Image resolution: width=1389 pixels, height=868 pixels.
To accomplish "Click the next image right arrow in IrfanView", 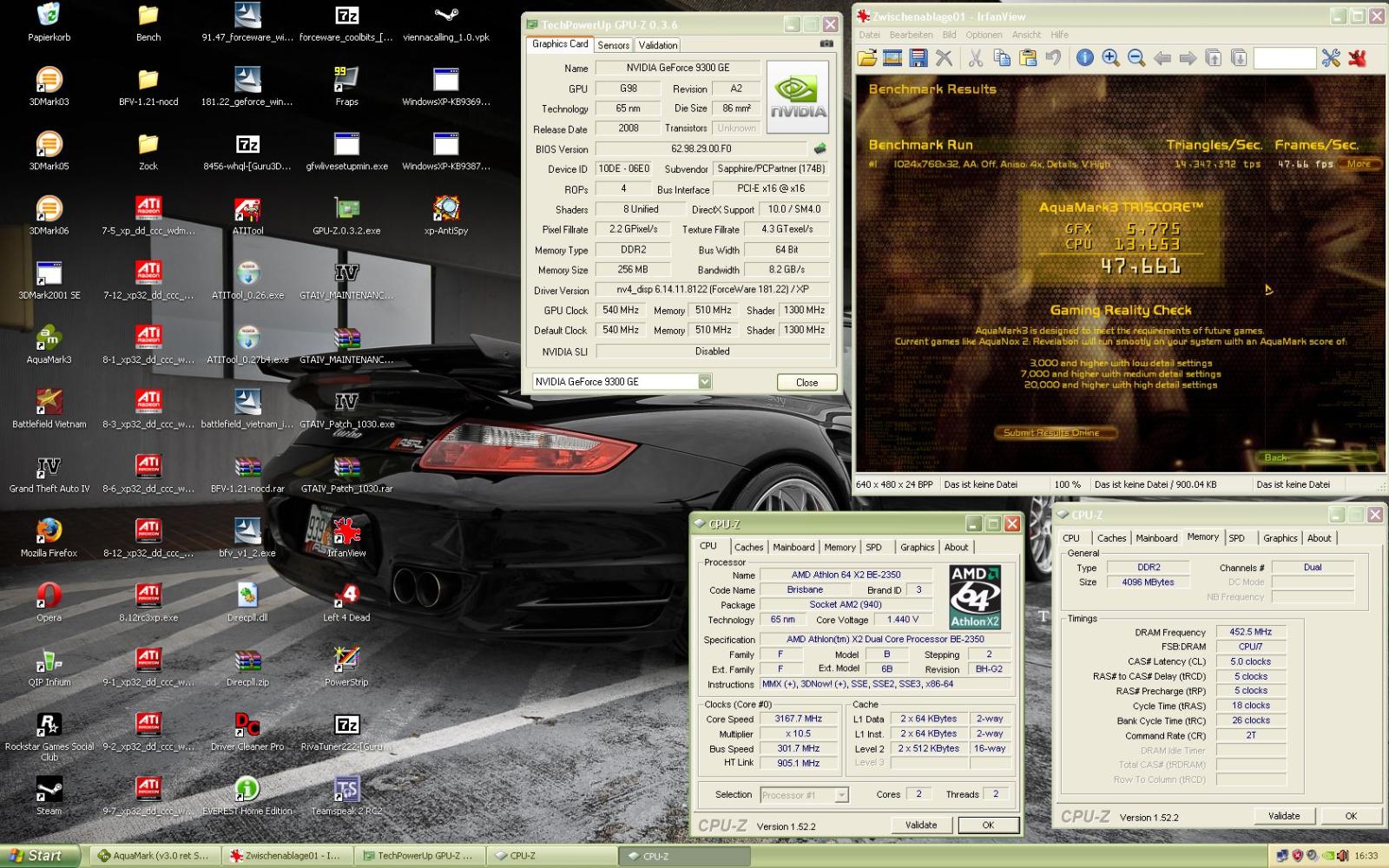I will (1188, 58).
